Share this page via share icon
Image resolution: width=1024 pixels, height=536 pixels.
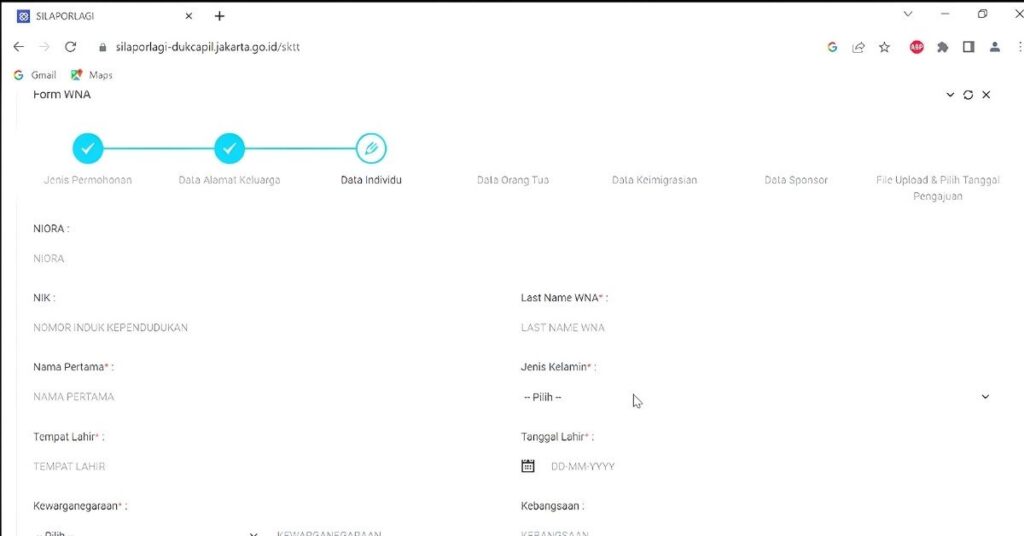point(859,47)
